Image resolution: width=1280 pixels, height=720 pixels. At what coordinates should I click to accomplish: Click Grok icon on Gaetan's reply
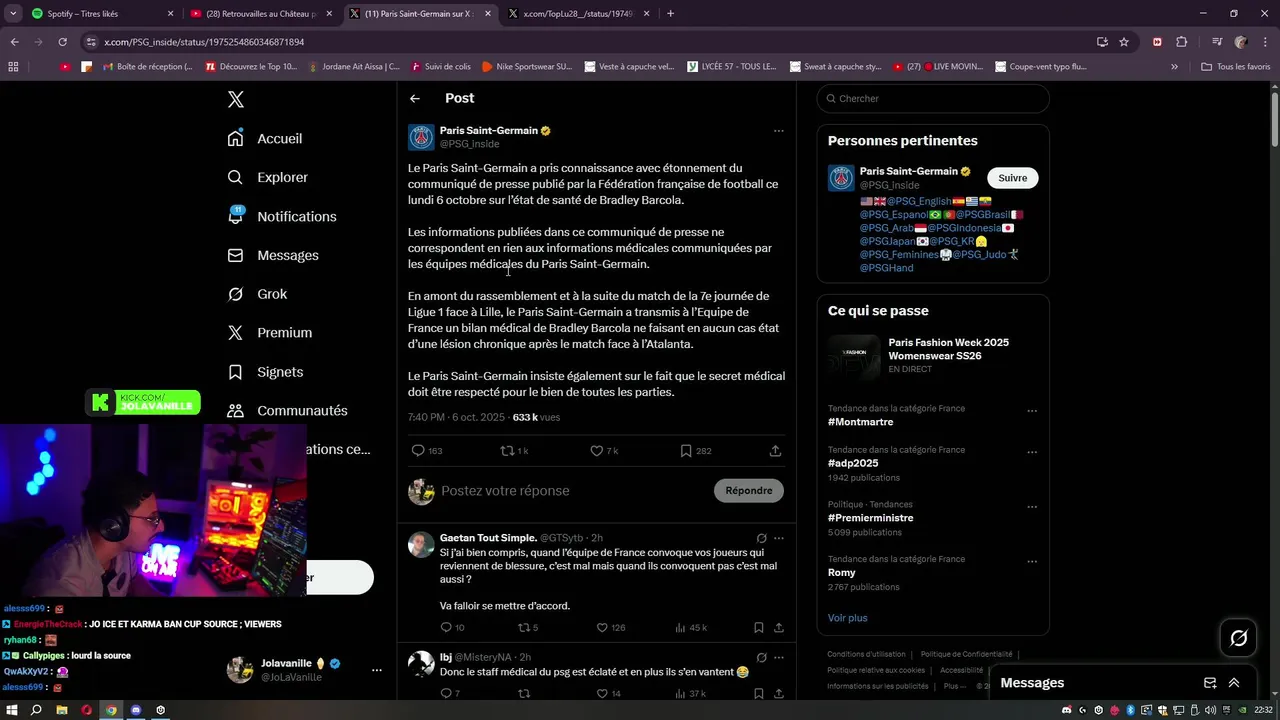point(761,538)
